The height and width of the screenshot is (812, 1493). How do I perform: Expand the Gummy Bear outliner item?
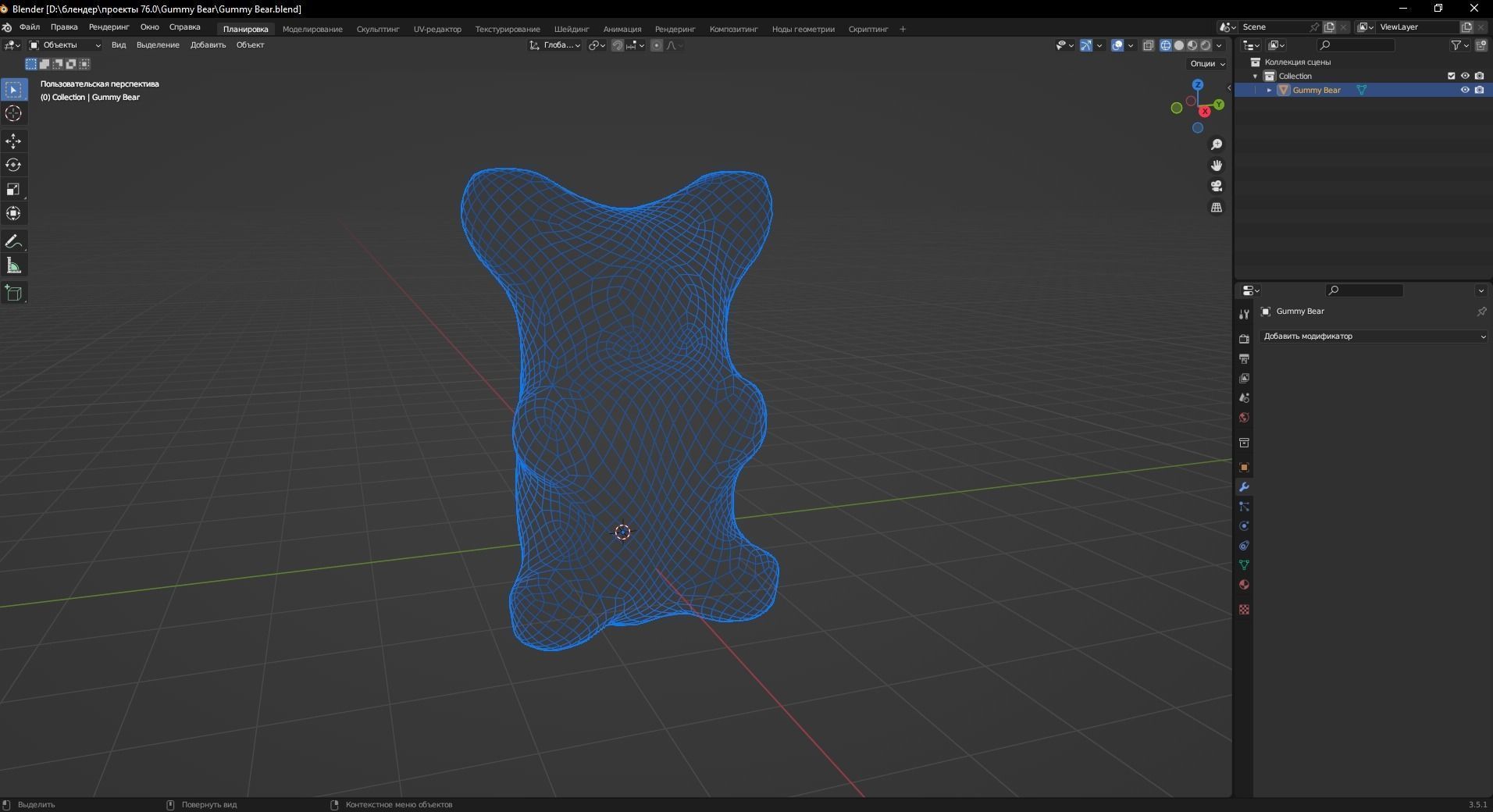click(x=1270, y=90)
